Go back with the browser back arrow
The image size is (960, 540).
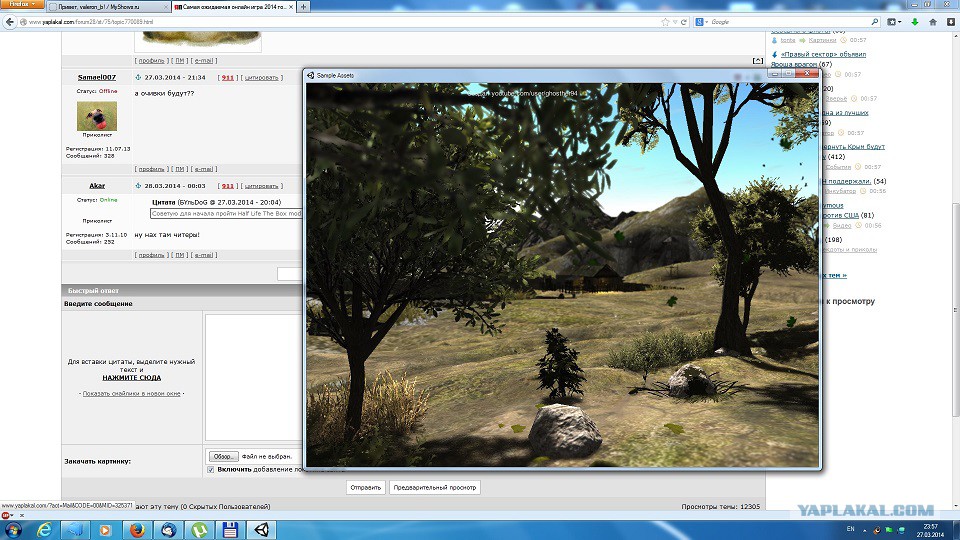pos(9,22)
